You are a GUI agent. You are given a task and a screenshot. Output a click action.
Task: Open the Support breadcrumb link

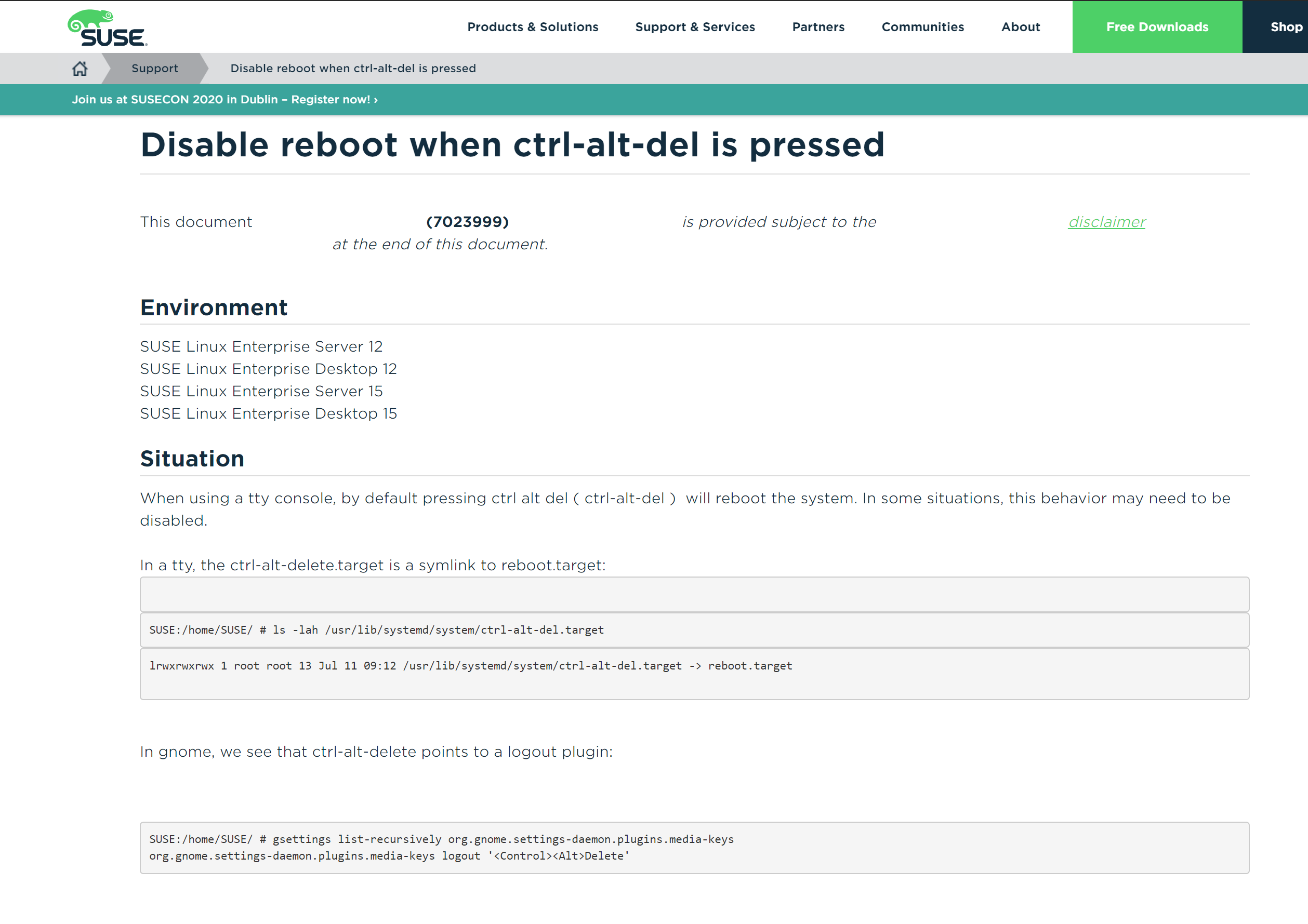point(154,69)
